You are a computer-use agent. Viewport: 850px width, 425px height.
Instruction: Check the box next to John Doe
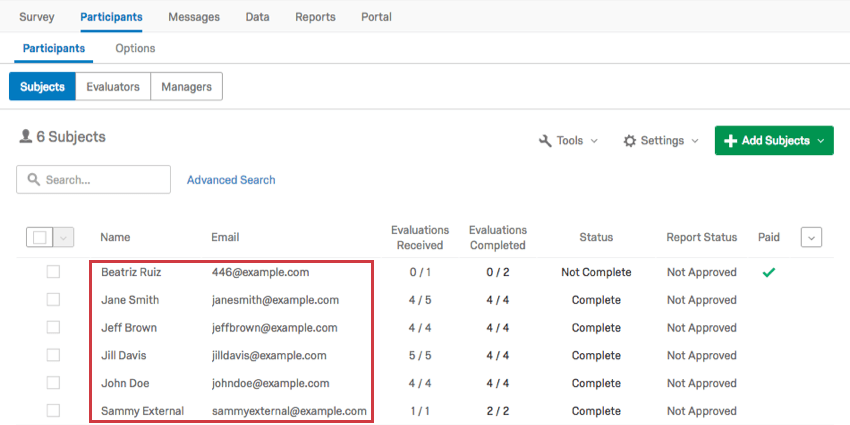point(53,383)
